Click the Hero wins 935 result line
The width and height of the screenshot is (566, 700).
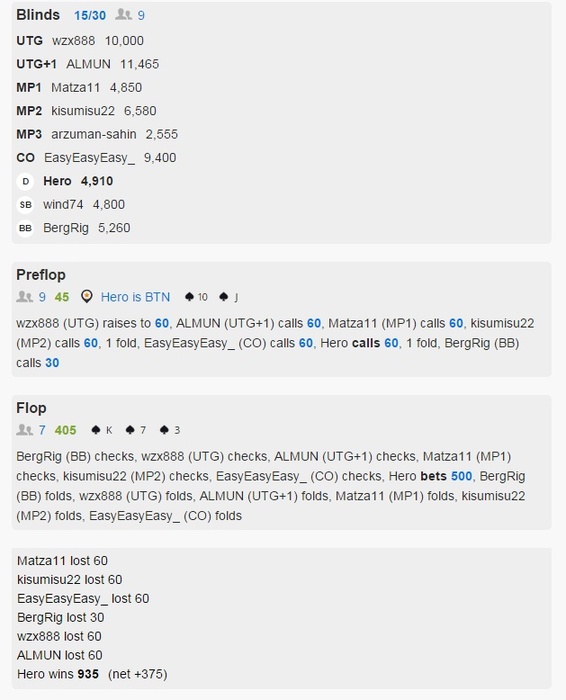(92, 674)
